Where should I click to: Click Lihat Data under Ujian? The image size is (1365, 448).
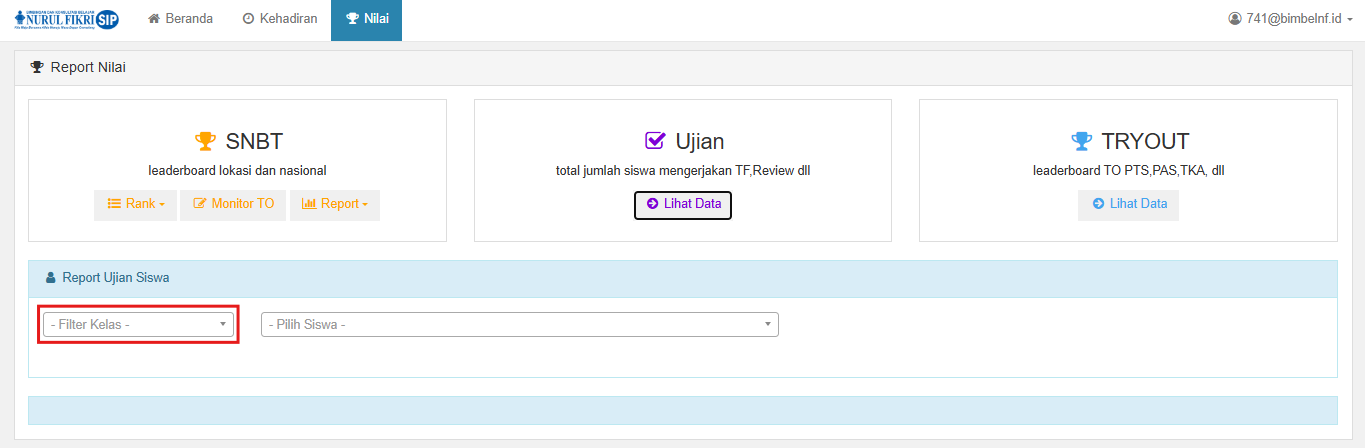click(x=683, y=204)
